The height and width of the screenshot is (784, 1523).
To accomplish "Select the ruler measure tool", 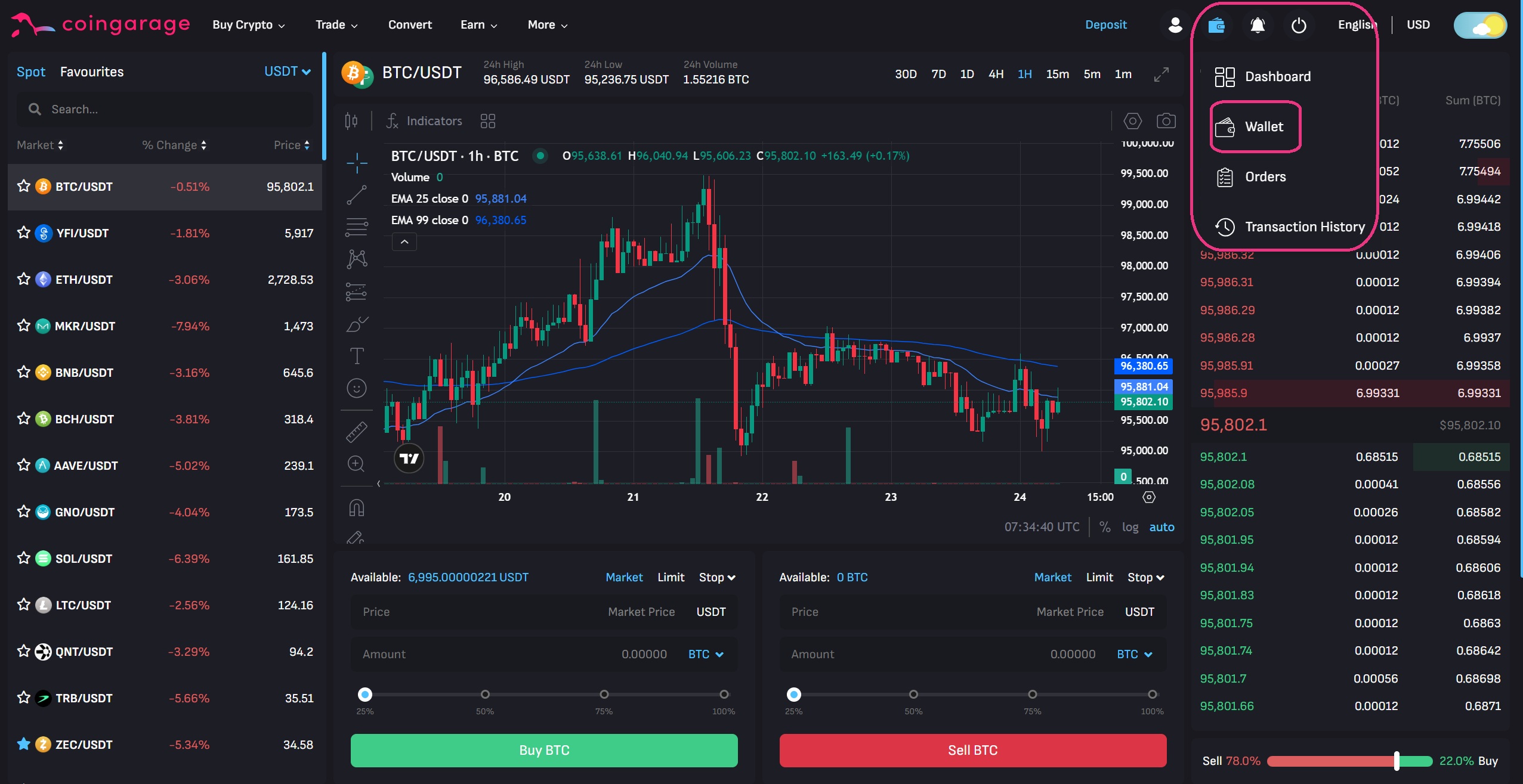I will click(357, 432).
